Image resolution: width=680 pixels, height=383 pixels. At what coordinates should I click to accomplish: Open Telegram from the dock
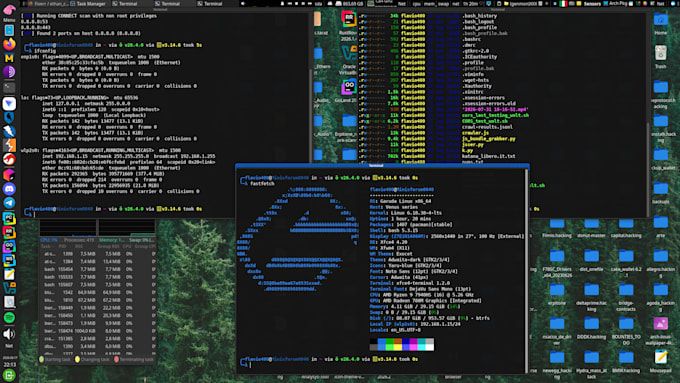pyautogui.click(x=9, y=203)
